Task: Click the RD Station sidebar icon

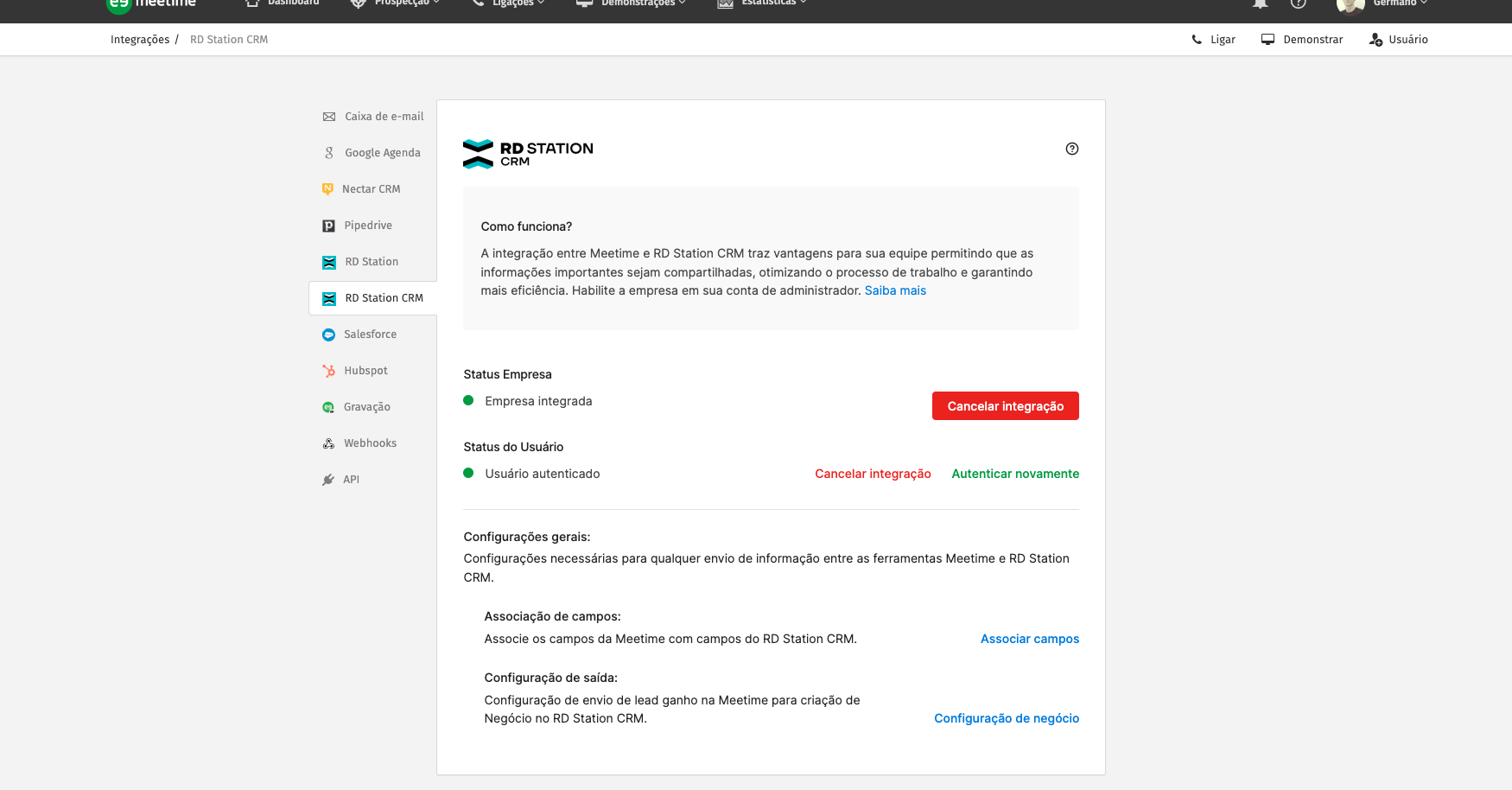Action: [x=329, y=262]
